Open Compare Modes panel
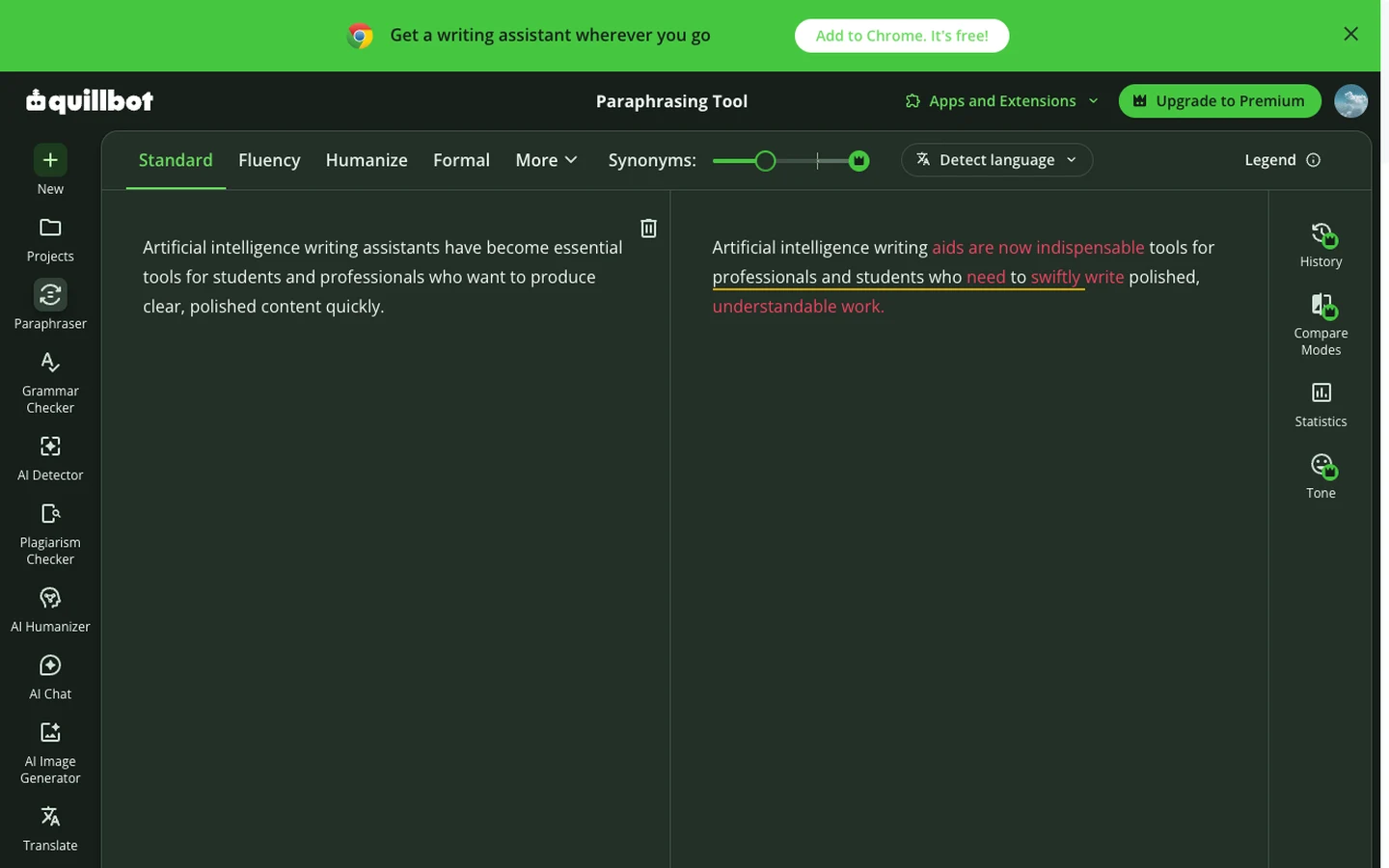 pos(1321,325)
